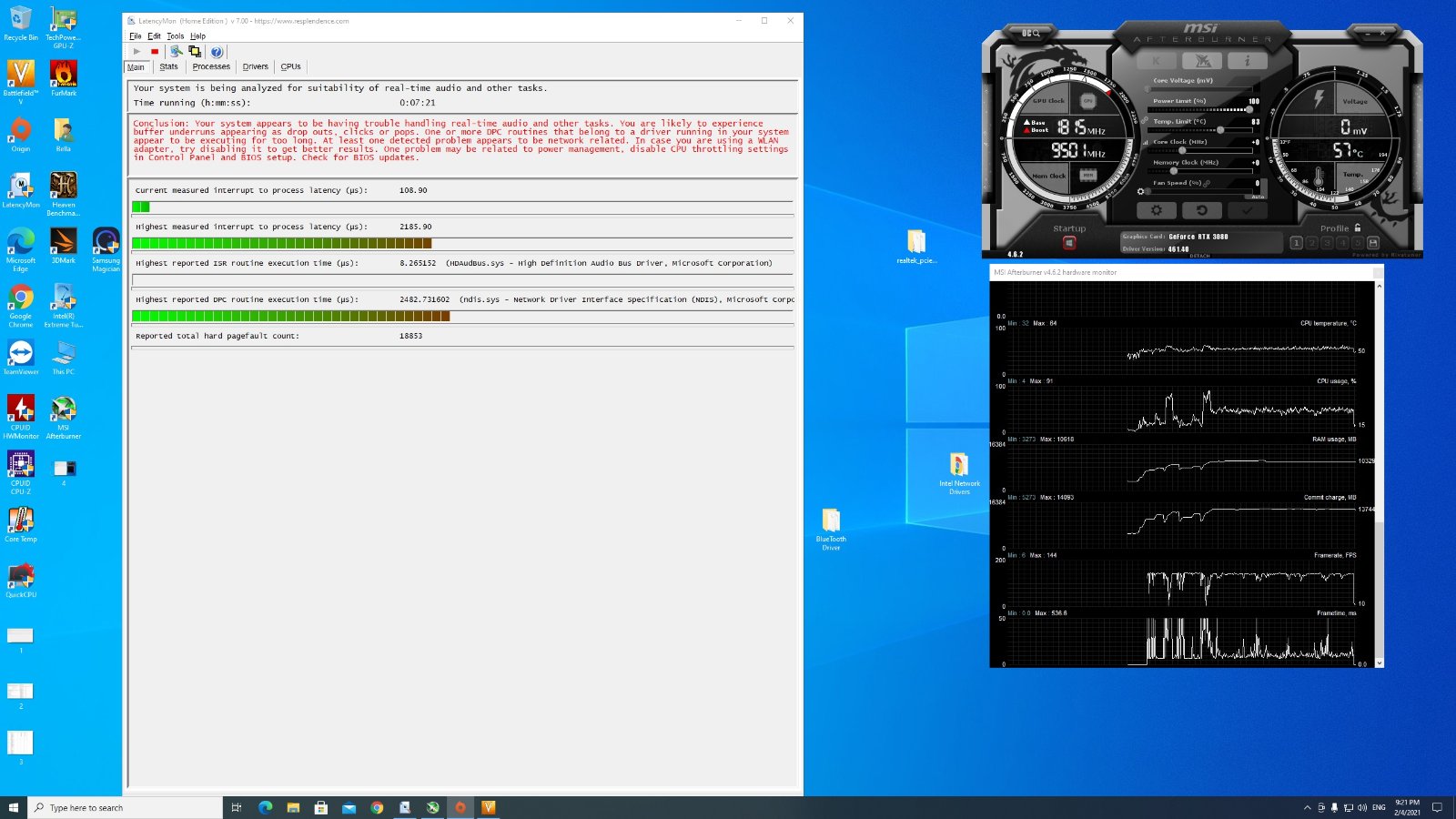The image size is (1456, 819).
Task: Click the highest interrupt latency value 2185.90
Action: (x=416, y=227)
